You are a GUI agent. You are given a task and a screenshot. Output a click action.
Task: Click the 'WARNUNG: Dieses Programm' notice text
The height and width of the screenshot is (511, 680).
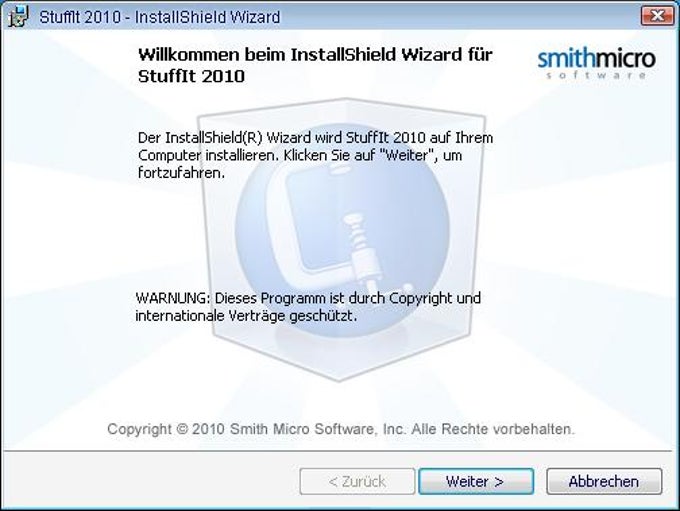(x=308, y=307)
